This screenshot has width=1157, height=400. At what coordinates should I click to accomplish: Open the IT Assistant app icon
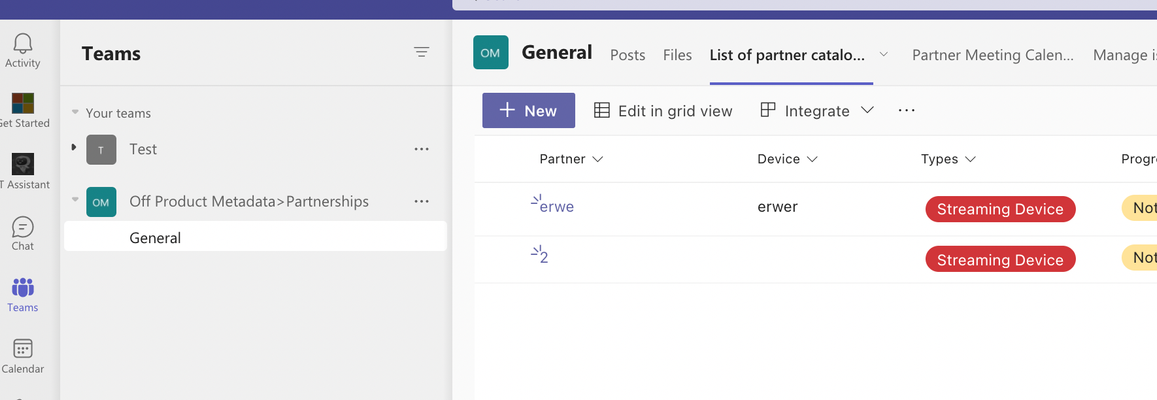coord(23,165)
